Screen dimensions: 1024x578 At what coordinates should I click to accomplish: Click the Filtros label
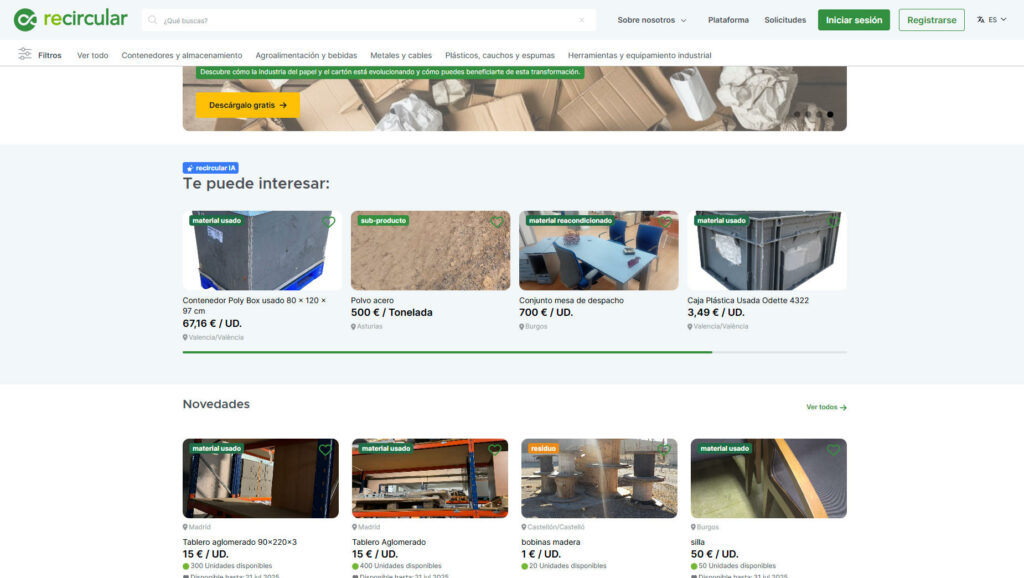pyautogui.click(x=50, y=56)
